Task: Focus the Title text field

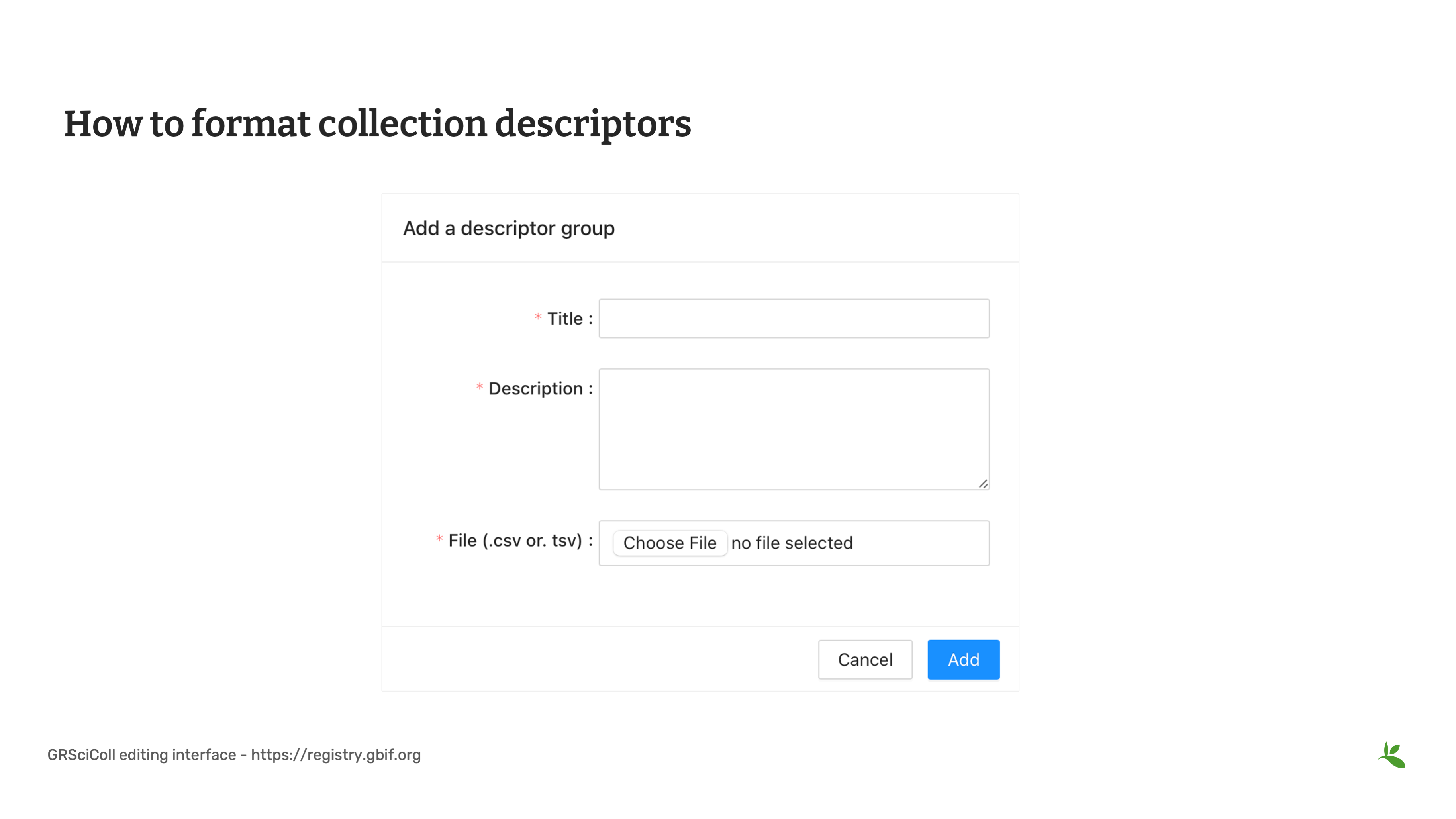Action: [794, 319]
